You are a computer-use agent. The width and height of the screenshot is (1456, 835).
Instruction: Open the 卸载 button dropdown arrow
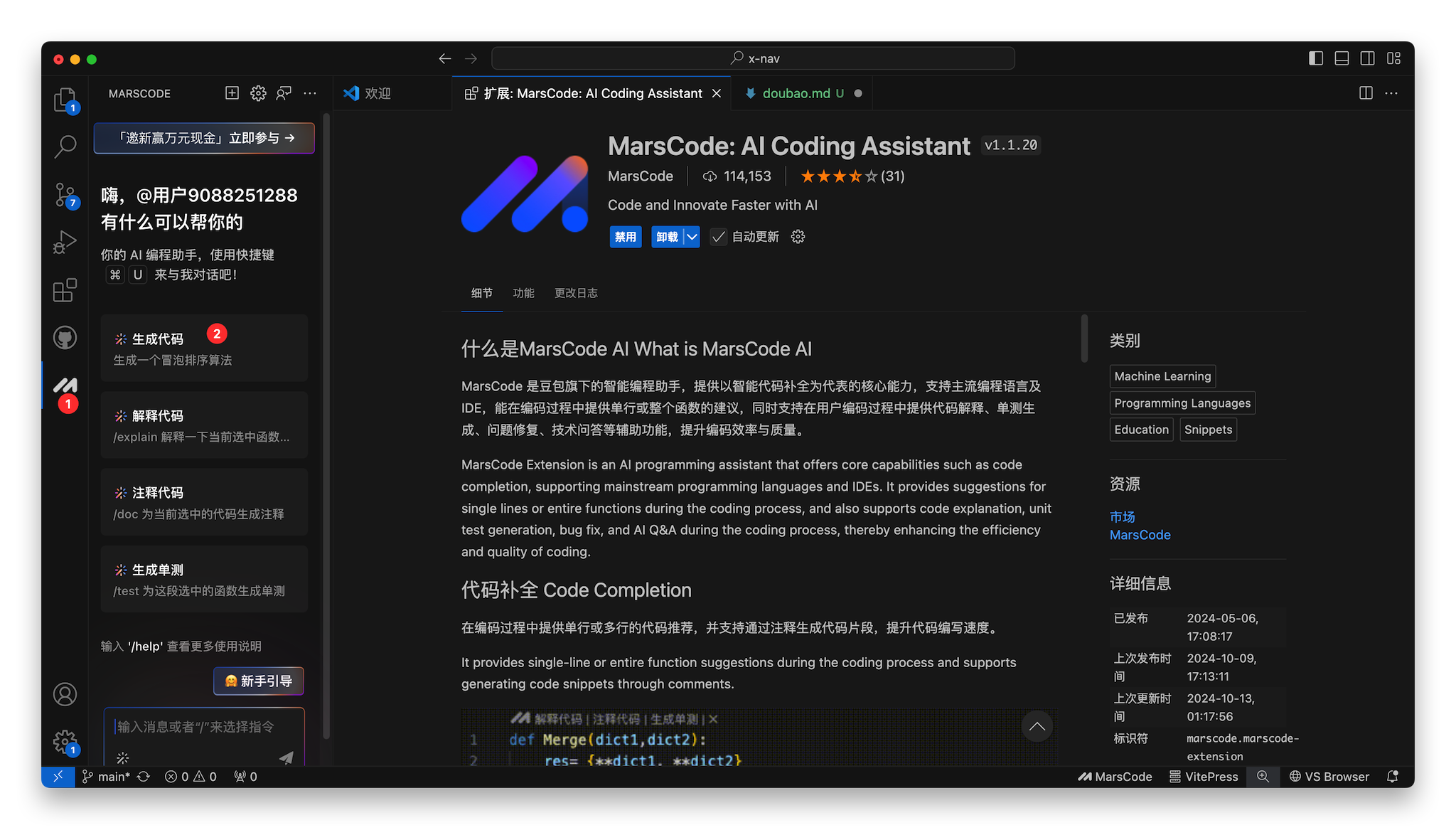click(x=691, y=236)
